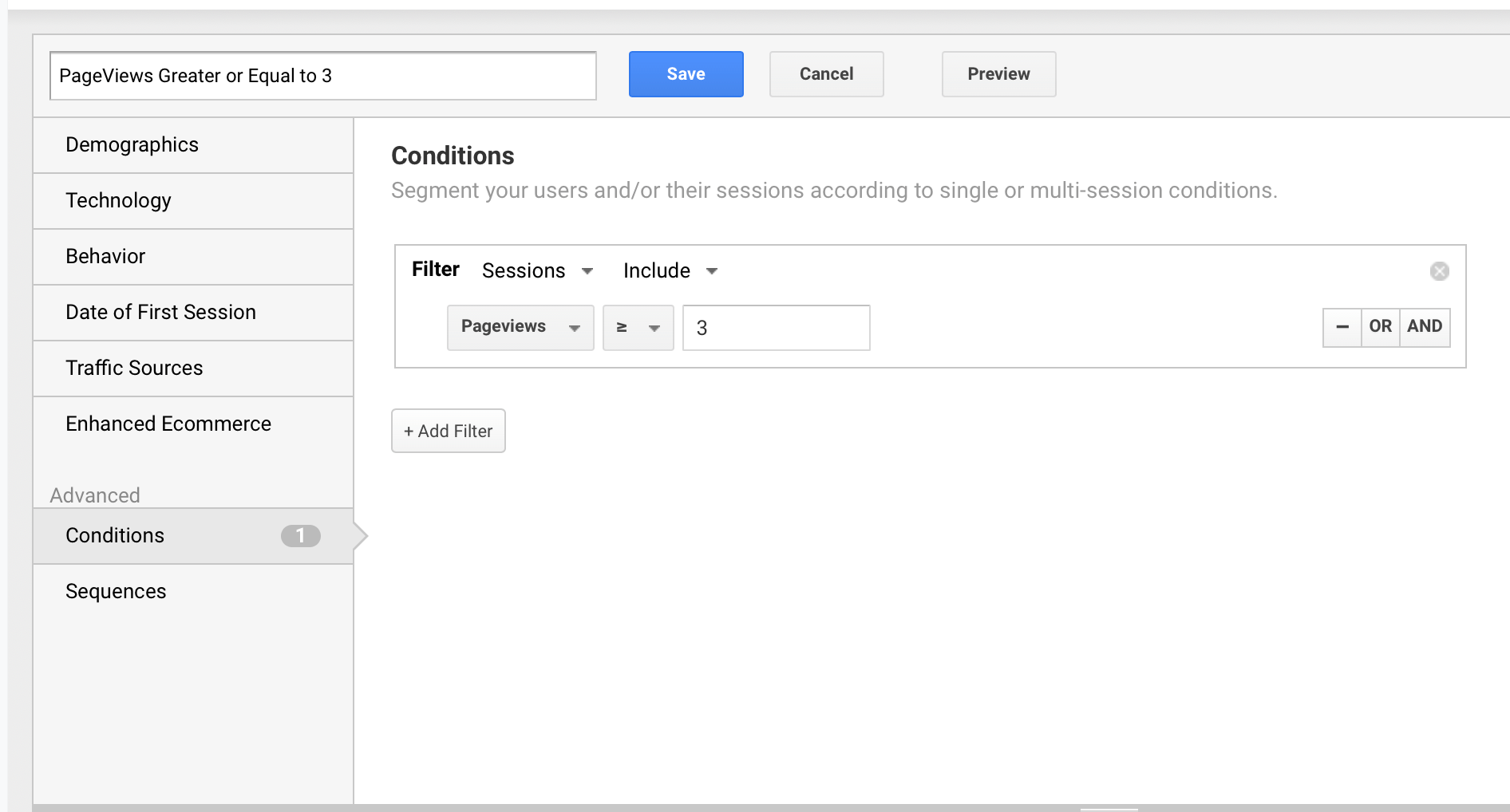Add a new filter
The width and height of the screenshot is (1510, 812).
[448, 431]
